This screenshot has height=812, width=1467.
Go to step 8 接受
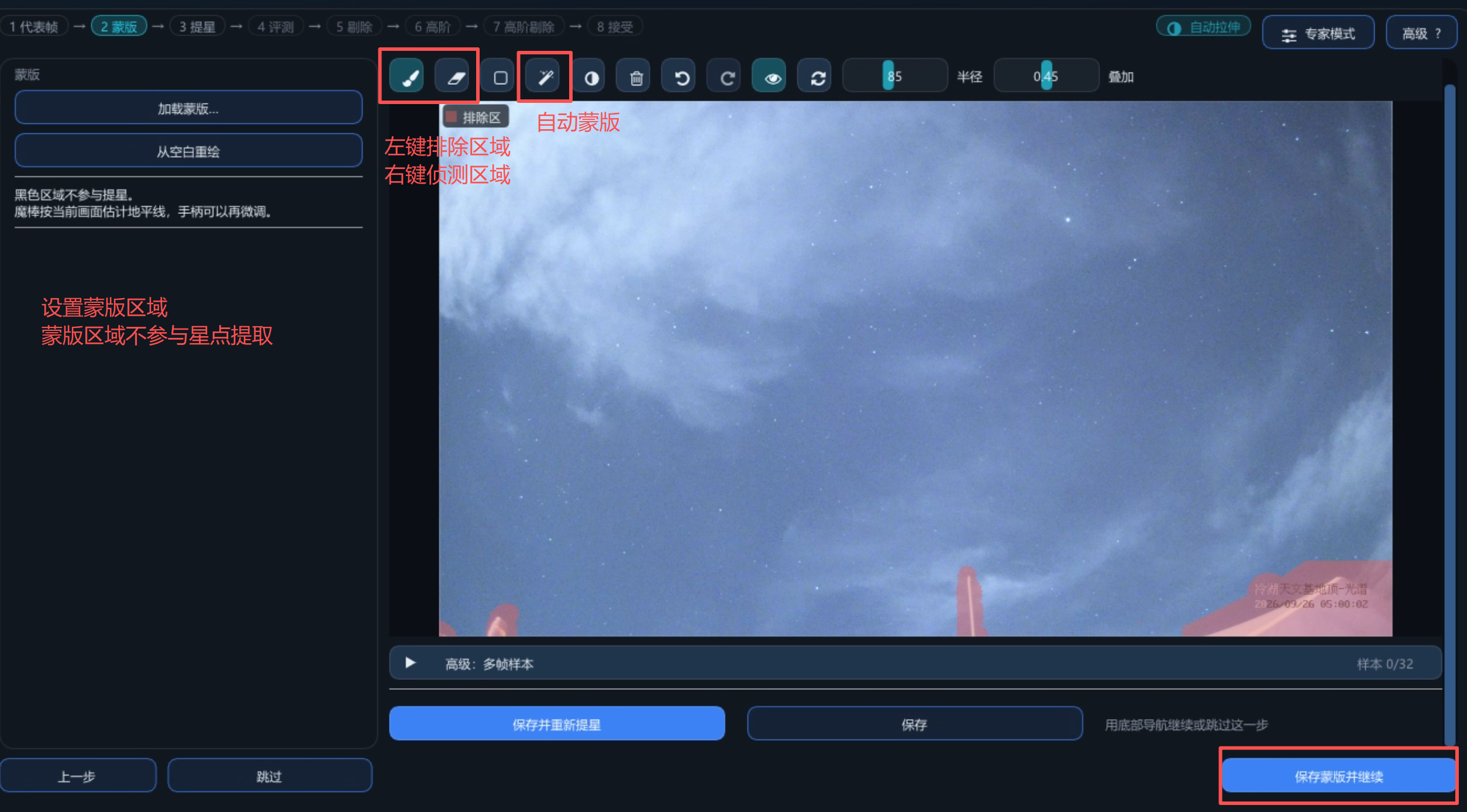(615, 27)
